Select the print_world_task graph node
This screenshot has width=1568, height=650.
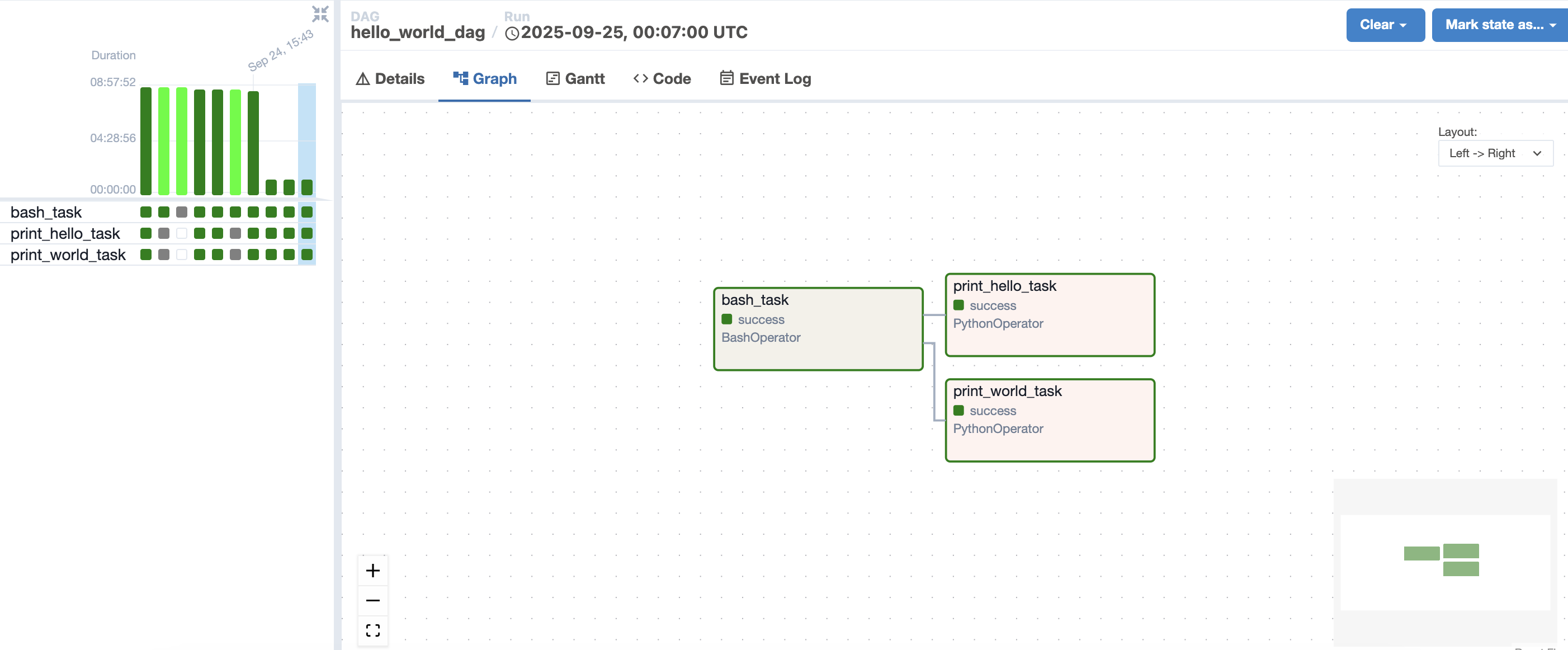click(x=1050, y=420)
